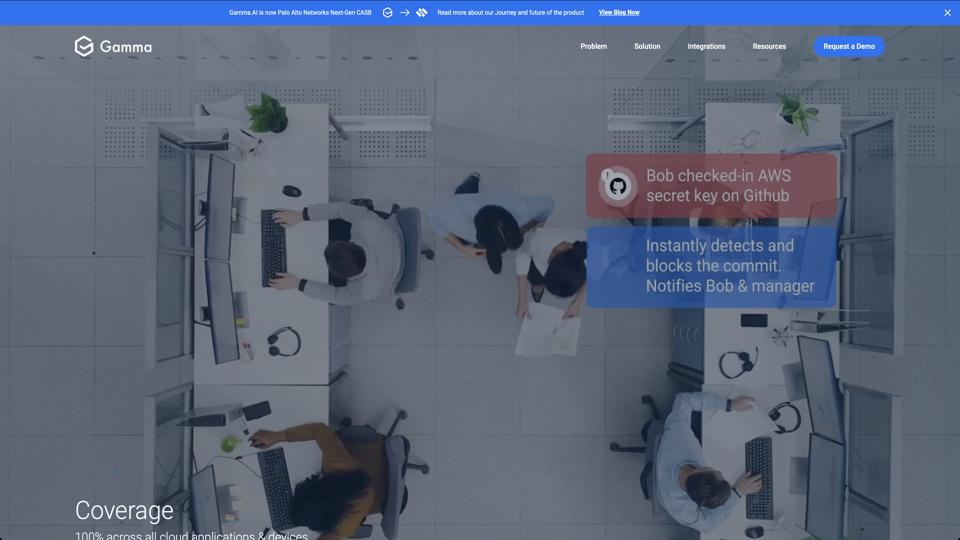Dismiss the announcement banner with the X
The image size is (960, 540).
[x=947, y=13]
